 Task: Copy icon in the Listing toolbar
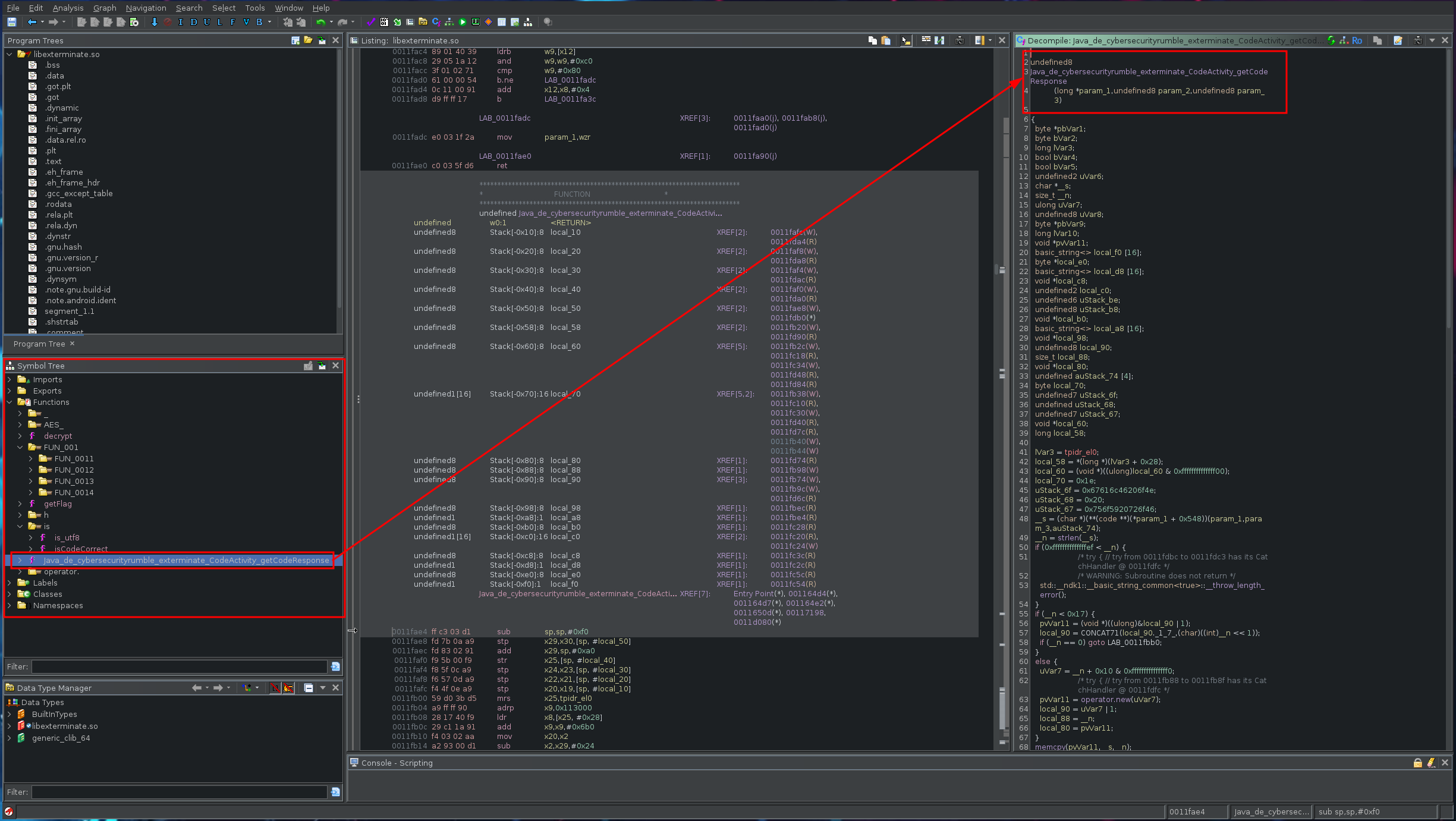tap(873, 40)
